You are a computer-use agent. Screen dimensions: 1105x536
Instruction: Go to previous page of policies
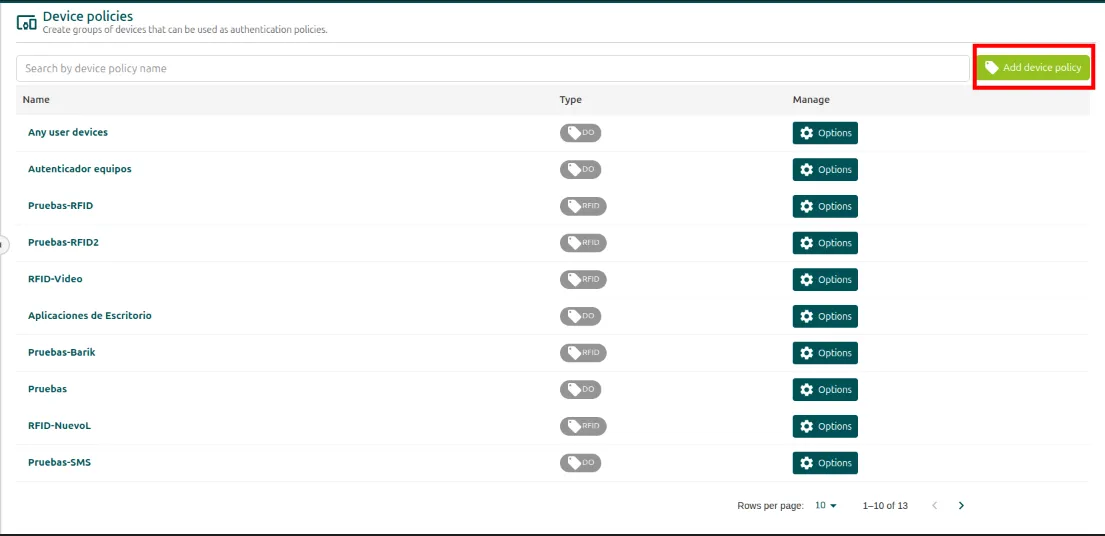pos(935,506)
